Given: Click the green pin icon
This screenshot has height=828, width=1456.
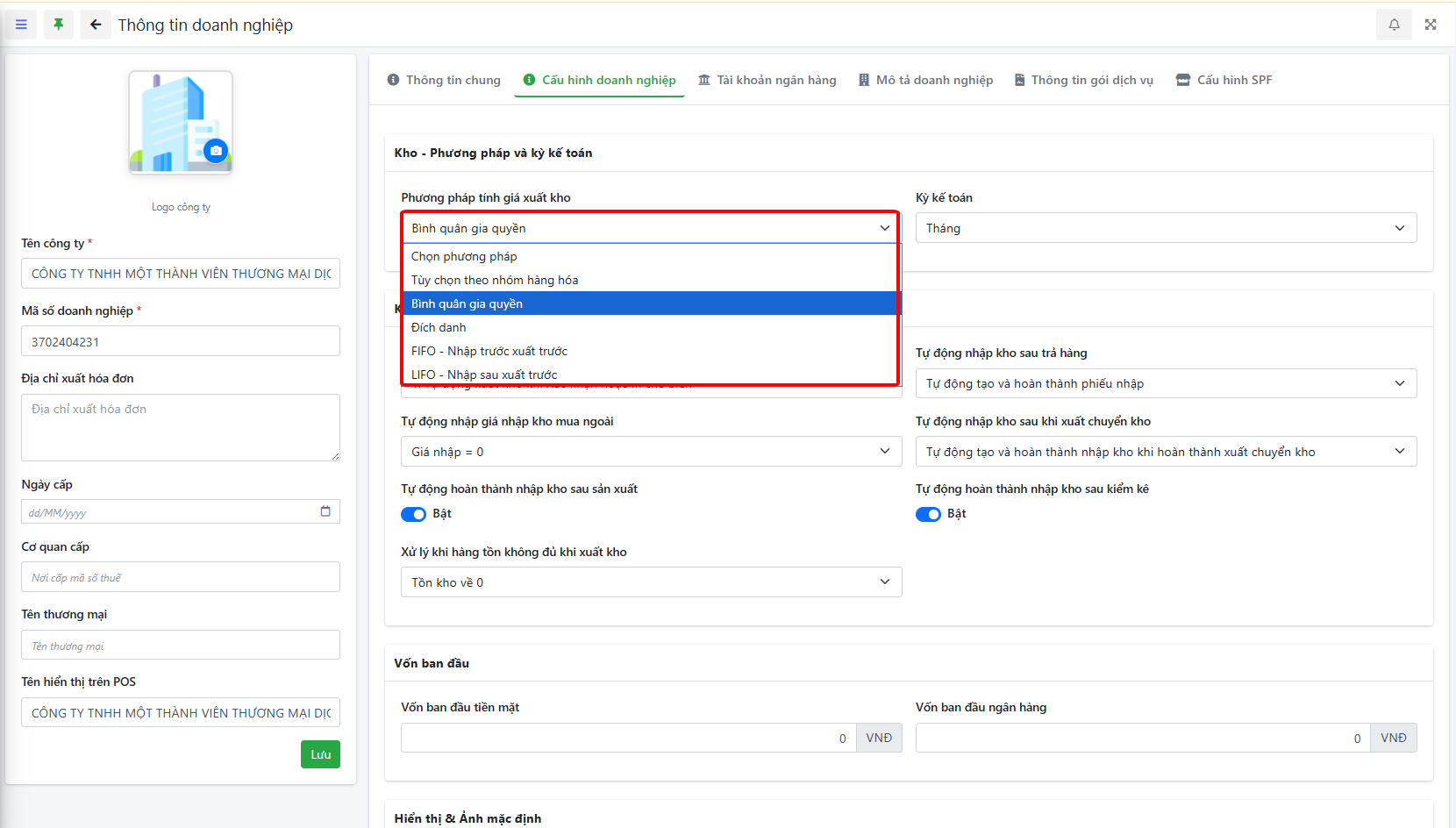Looking at the screenshot, I should tap(58, 25).
